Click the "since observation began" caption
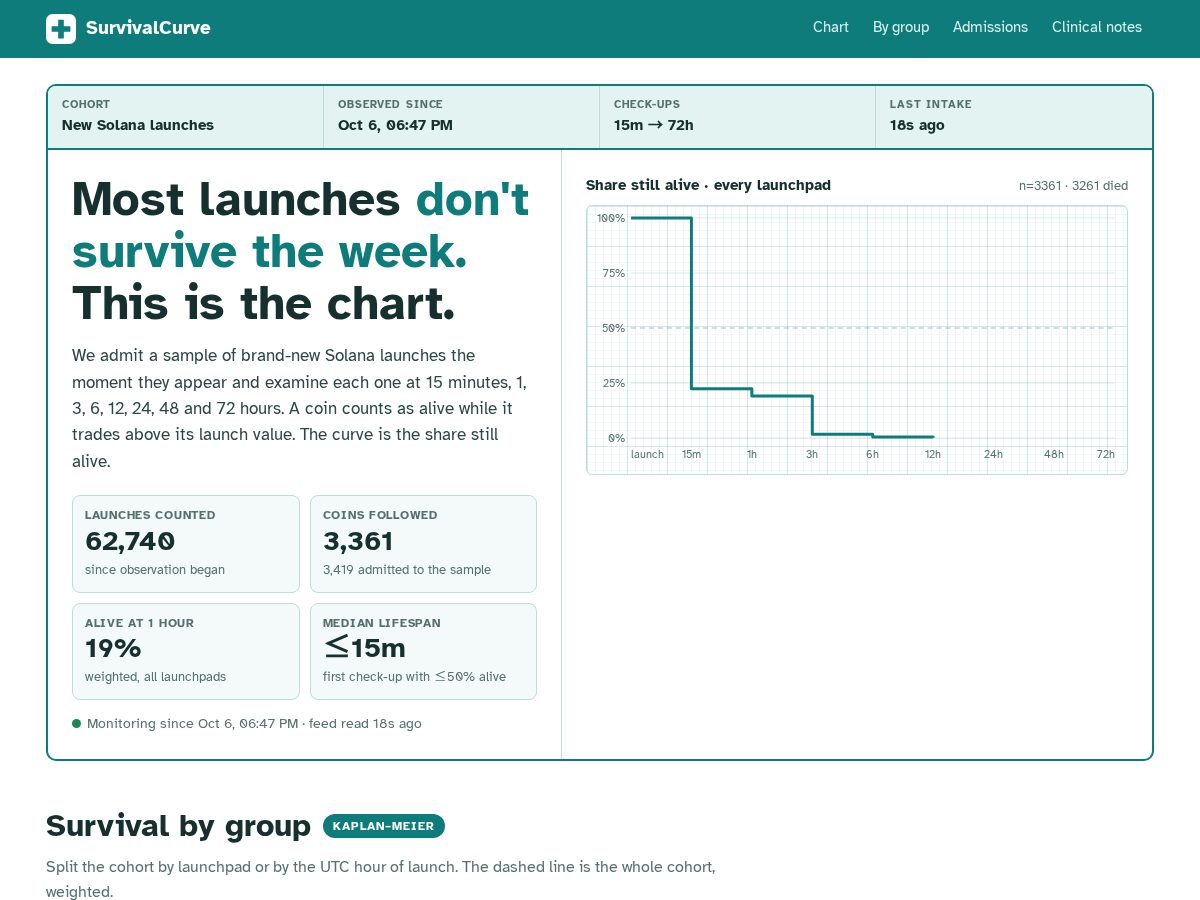Viewport: 1200px width, 900px height. pos(155,570)
